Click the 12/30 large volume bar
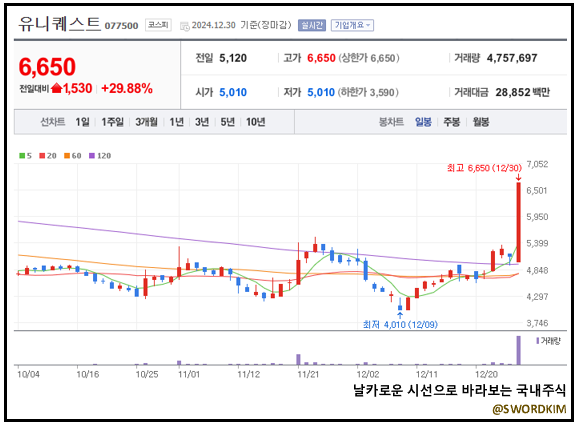Screen dimensions: 577x426 point(518,350)
